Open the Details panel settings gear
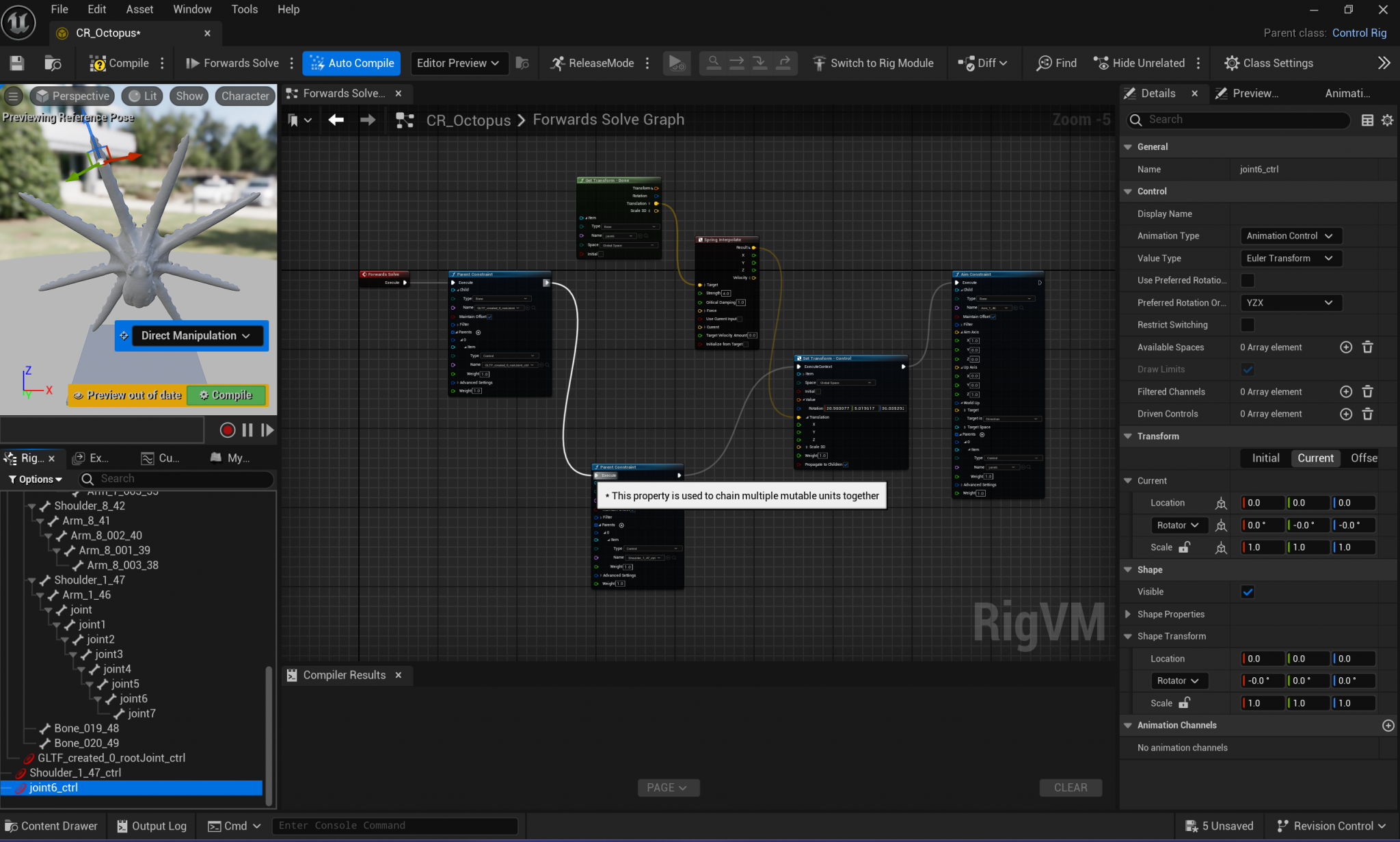 (x=1387, y=120)
